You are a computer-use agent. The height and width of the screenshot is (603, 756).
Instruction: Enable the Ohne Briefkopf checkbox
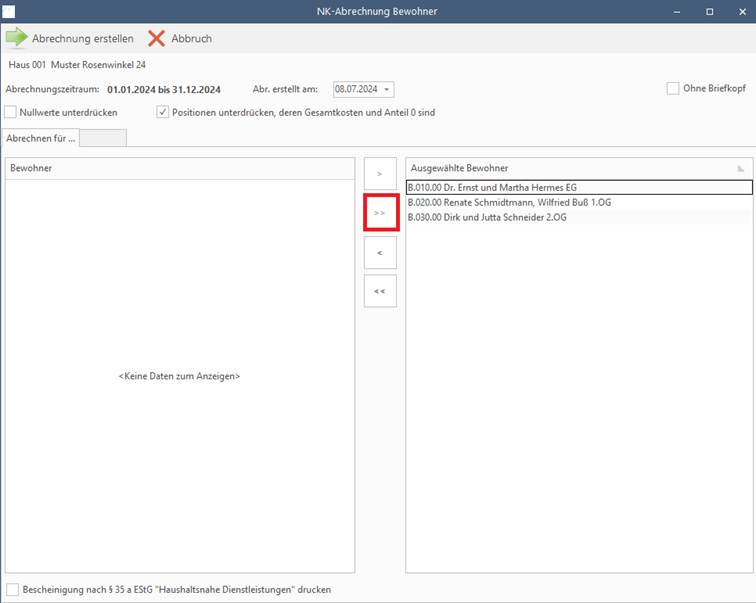(x=673, y=89)
